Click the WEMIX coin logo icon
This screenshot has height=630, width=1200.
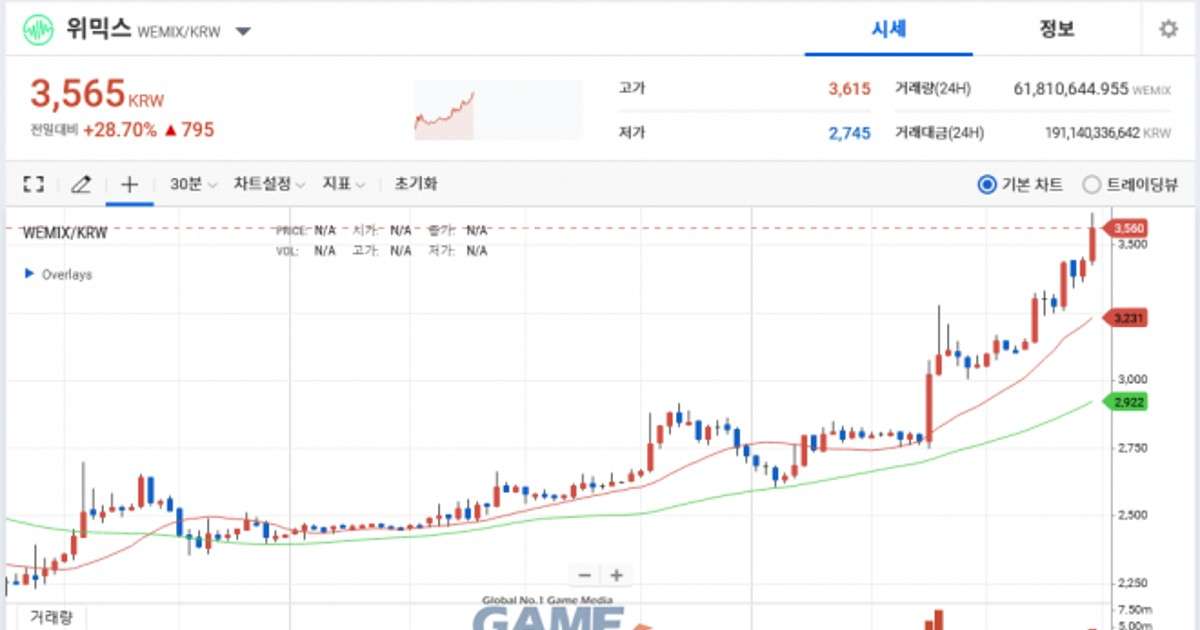(x=39, y=30)
